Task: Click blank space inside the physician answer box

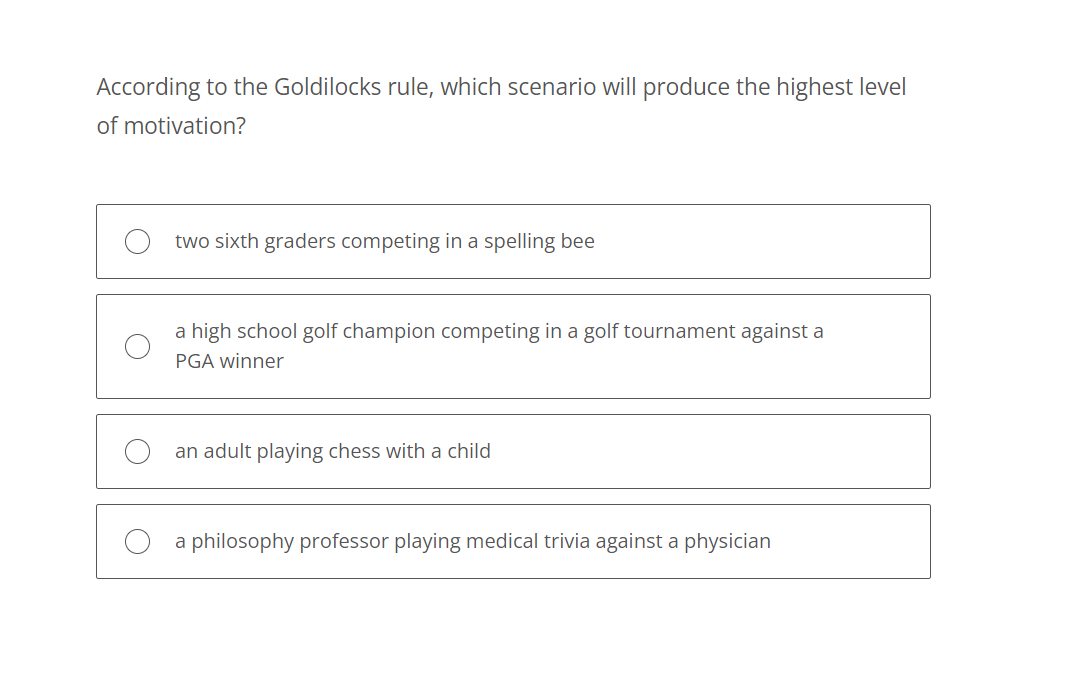Action: (851, 541)
